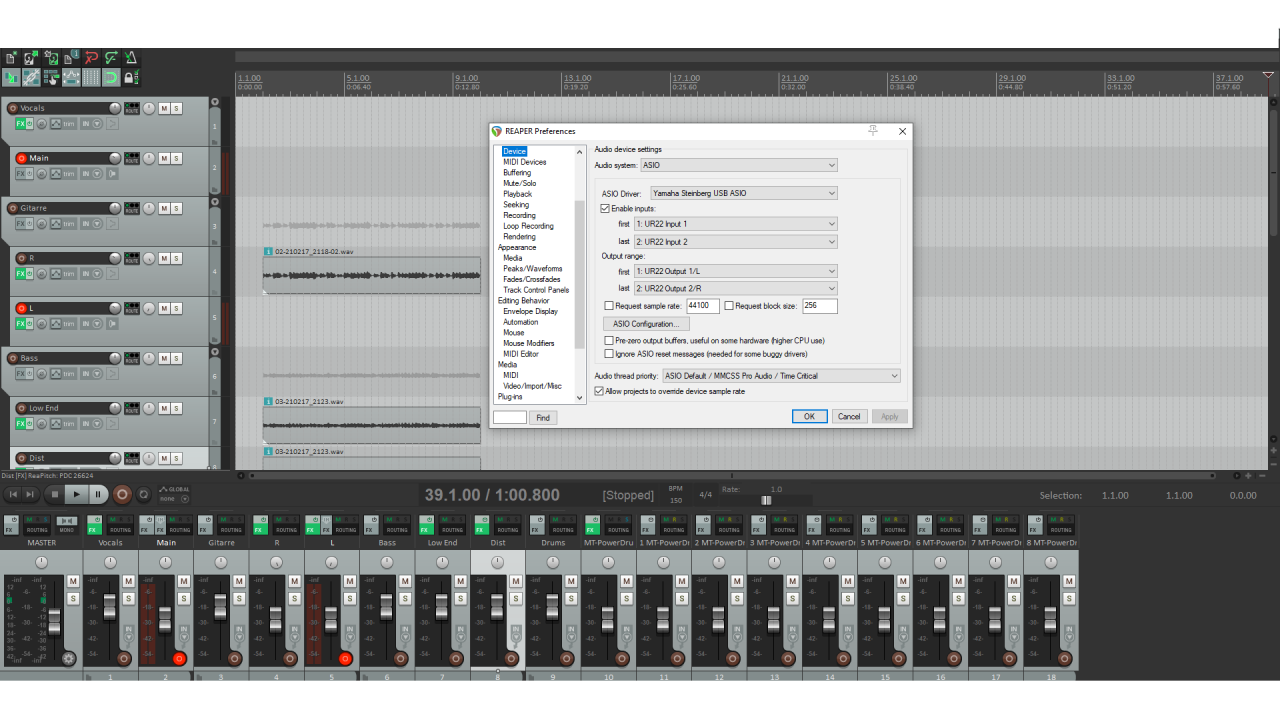
Task: Click the Play button in transport
Action: (x=76, y=494)
